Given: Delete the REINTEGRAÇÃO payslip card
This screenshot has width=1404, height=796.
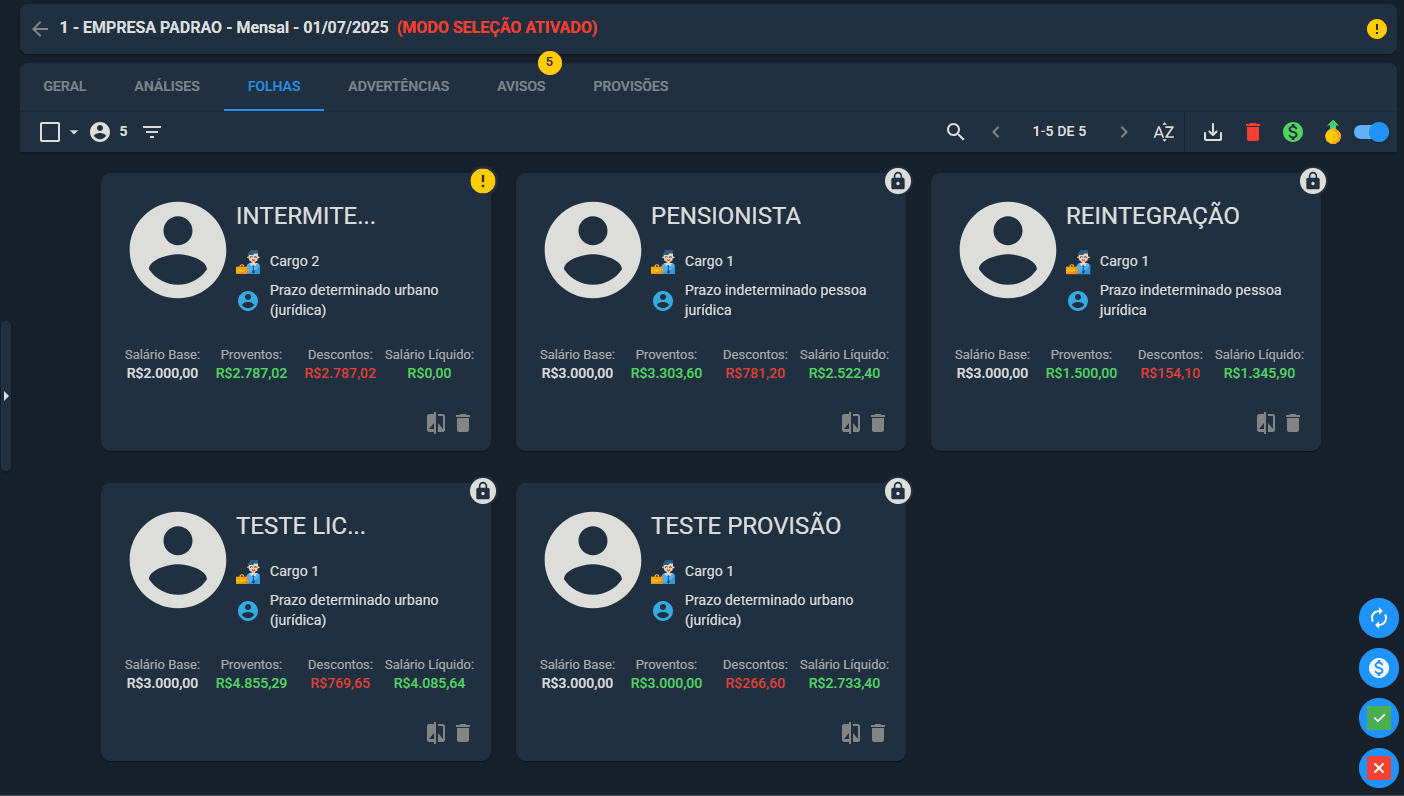Looking at the screenshot, I should (1293, 423).
